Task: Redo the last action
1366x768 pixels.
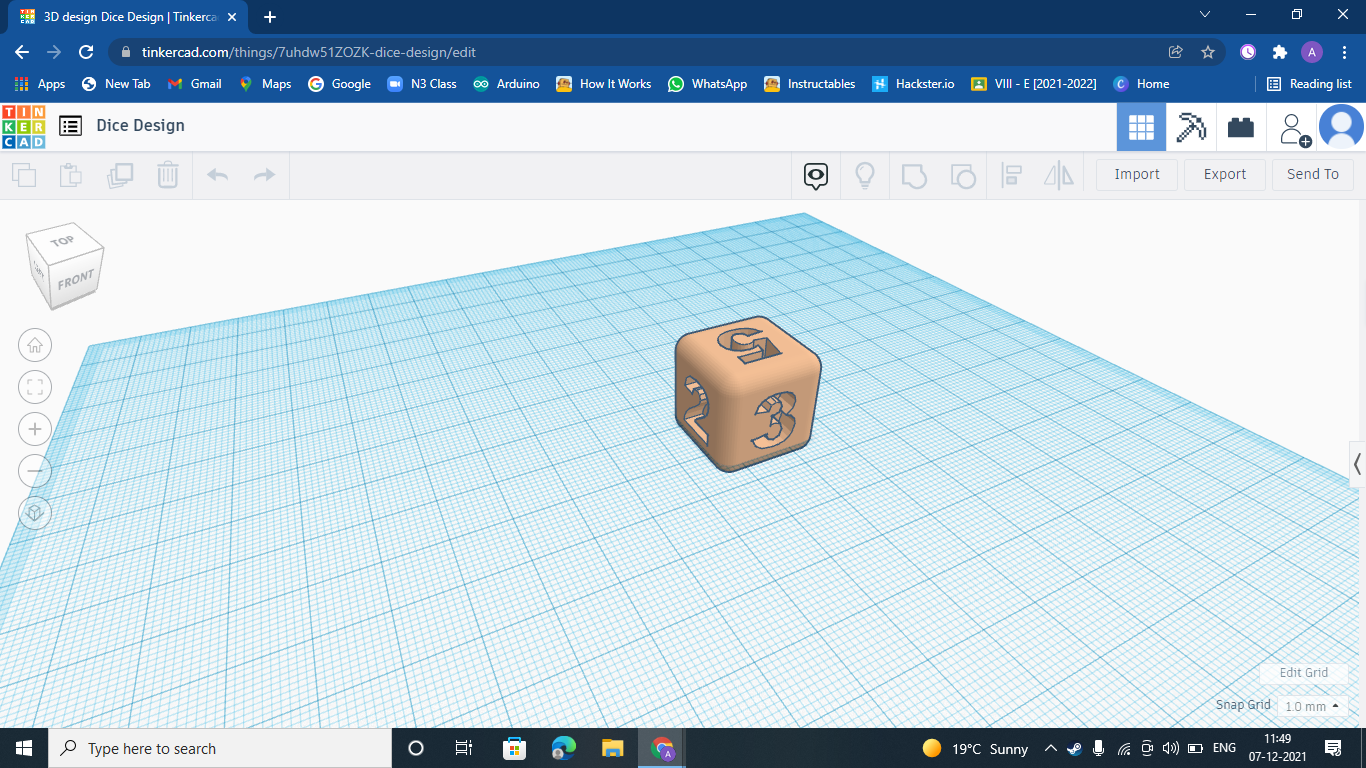Action: point(264,176)
